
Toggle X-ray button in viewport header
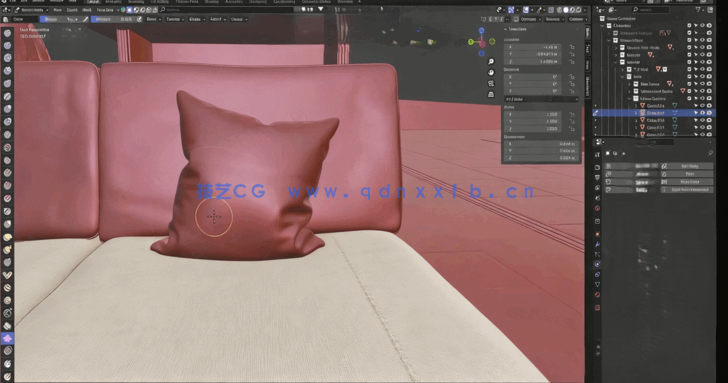[x=551, y=10]
